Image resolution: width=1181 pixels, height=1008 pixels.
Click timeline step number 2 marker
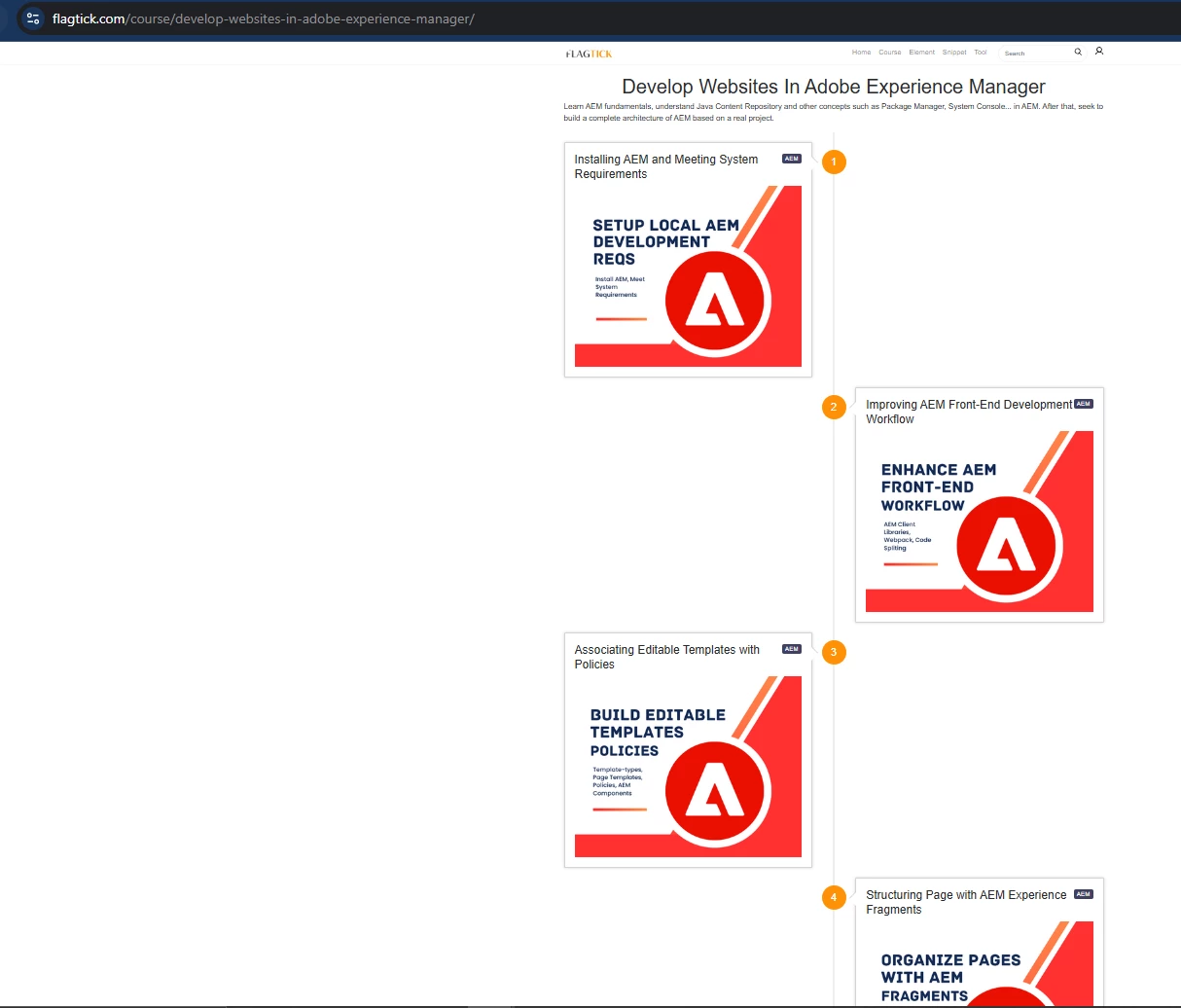coord(834,407)
